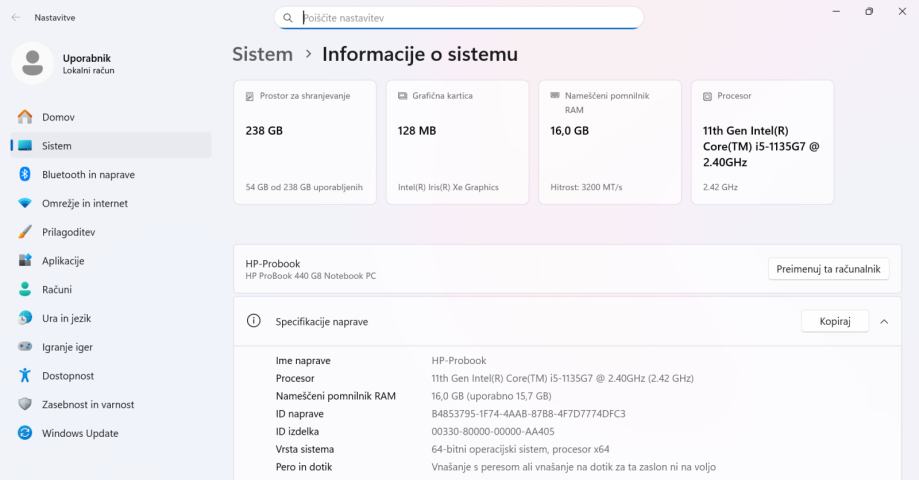Open Igranje iger settings
The image size is (919, 480).
(111, 346)
